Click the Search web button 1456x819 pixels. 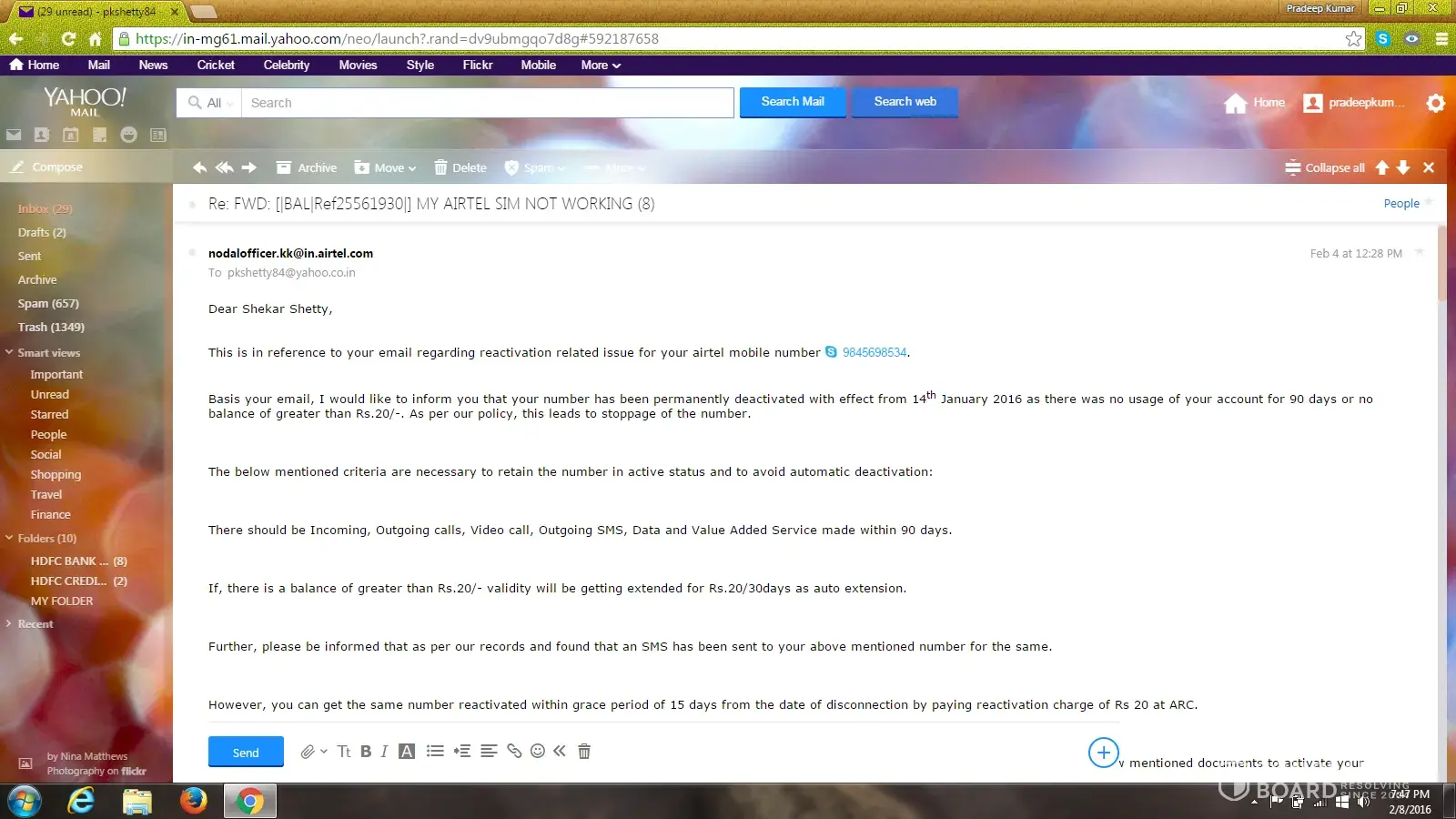[x=905, y=102]
